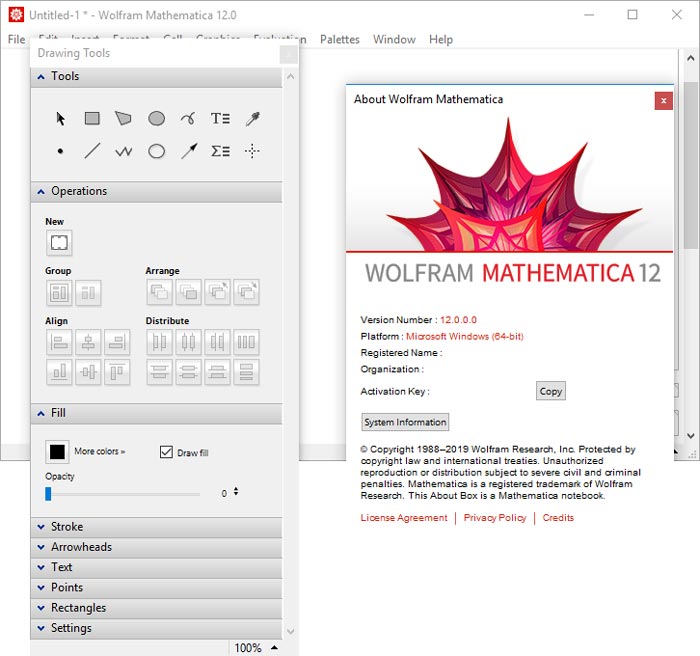
Task: Select the point tool
Action: click(x=60, y=151)
